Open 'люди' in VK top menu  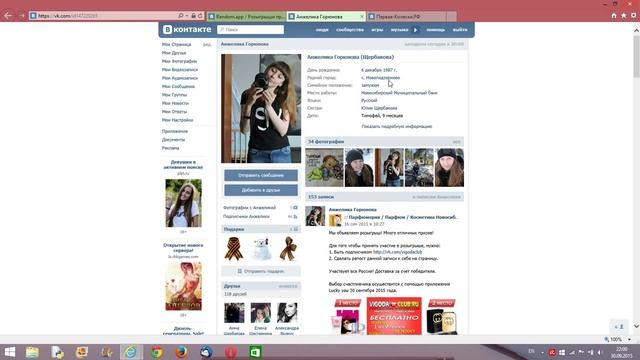pyautogui.click(x=322, y=30)
